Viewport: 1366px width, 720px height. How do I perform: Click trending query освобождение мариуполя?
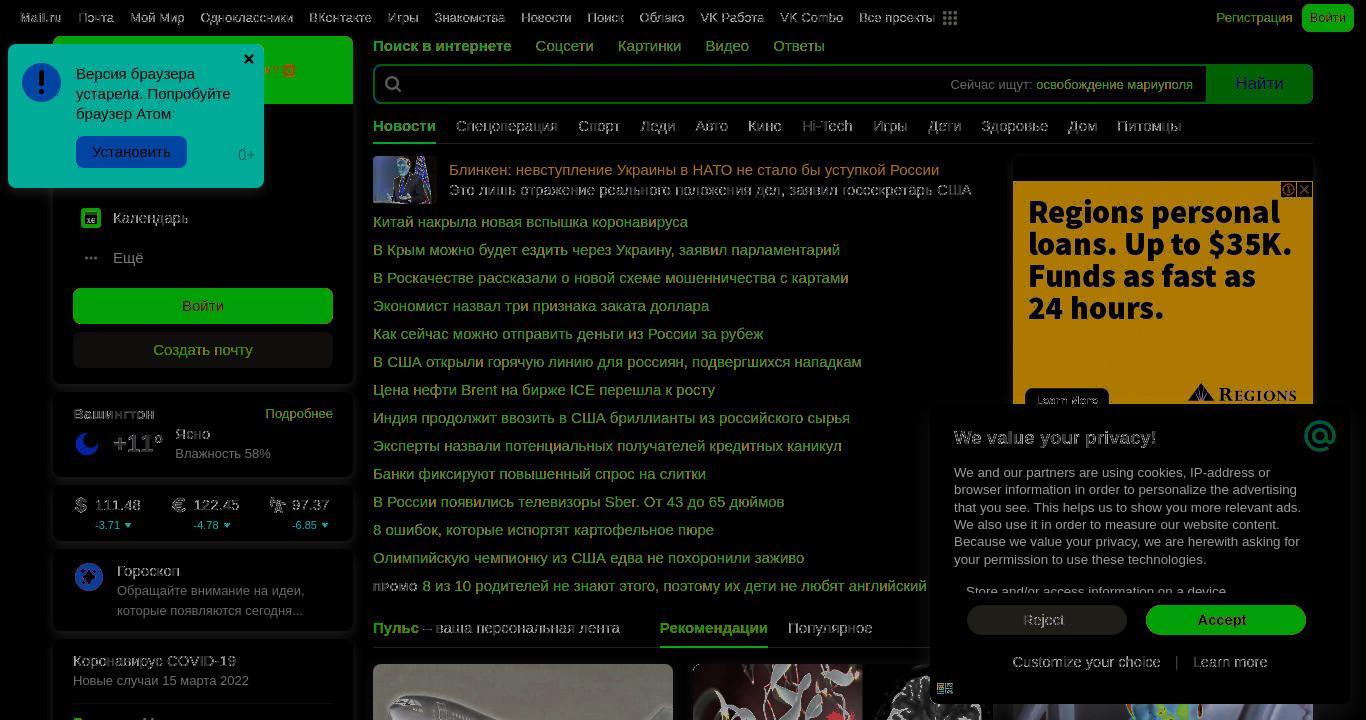point(1114,85)
